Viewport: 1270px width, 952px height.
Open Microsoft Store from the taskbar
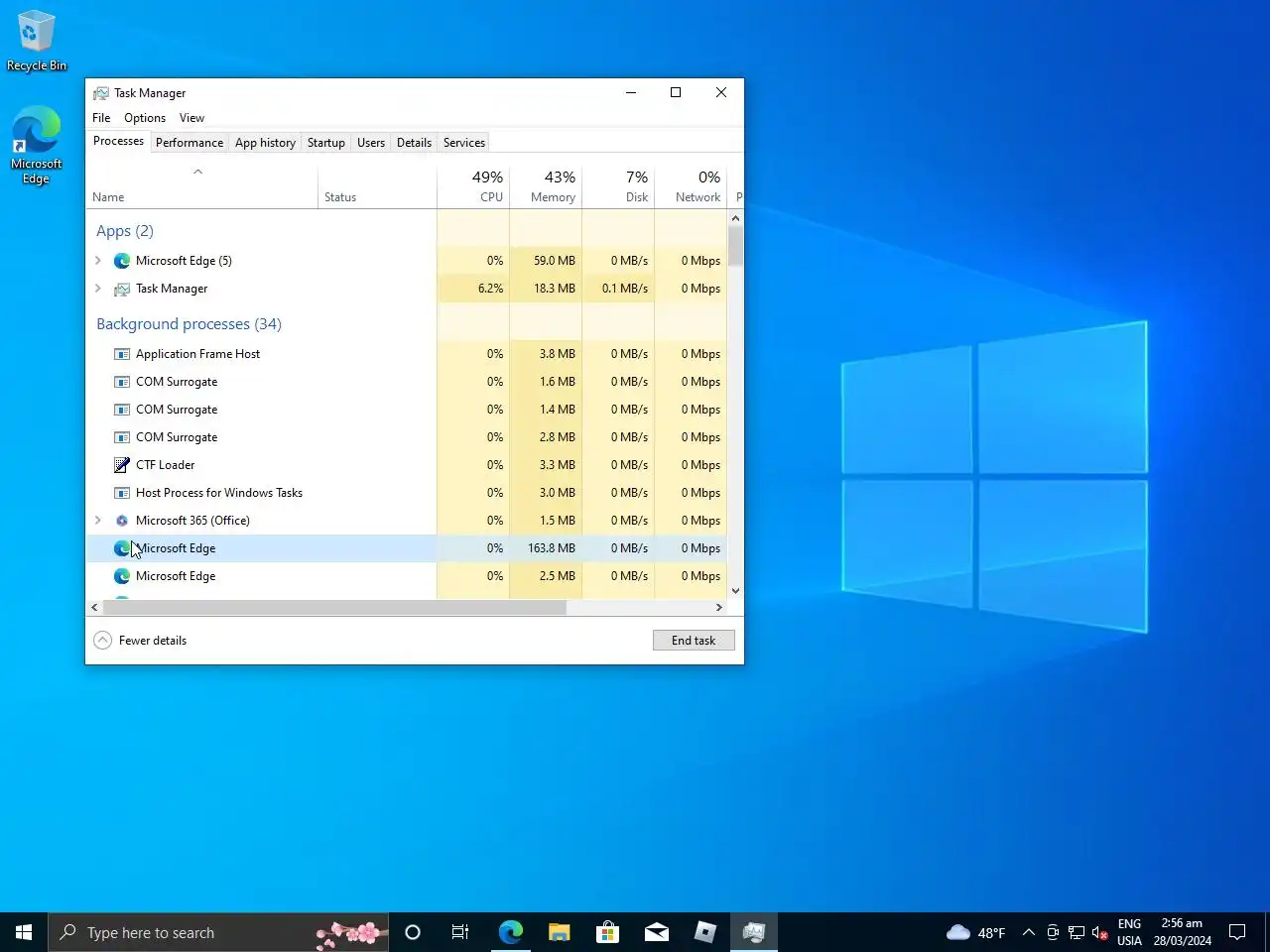[x=607, y=932]
